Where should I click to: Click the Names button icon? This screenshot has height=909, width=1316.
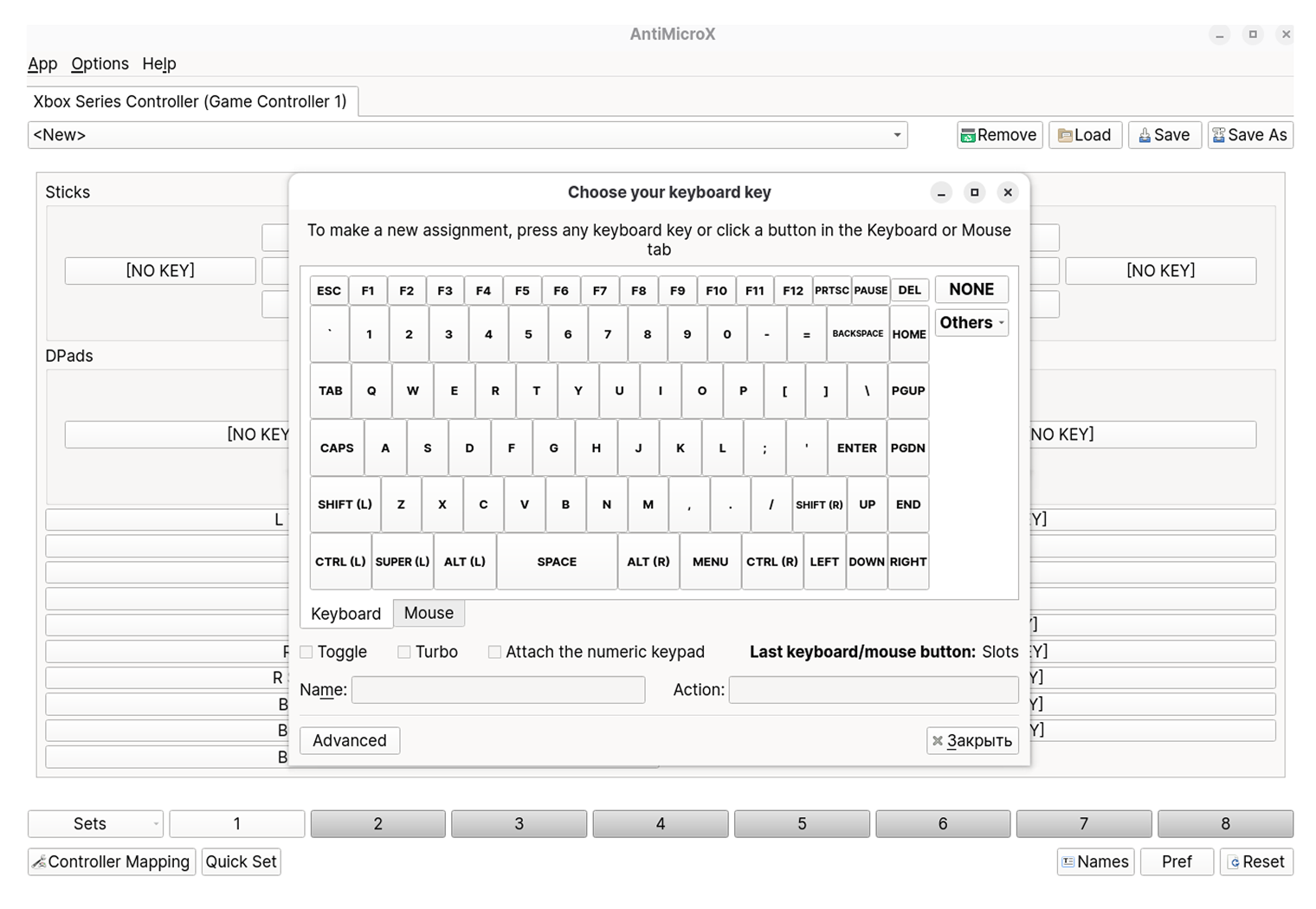click(1068, 862)
